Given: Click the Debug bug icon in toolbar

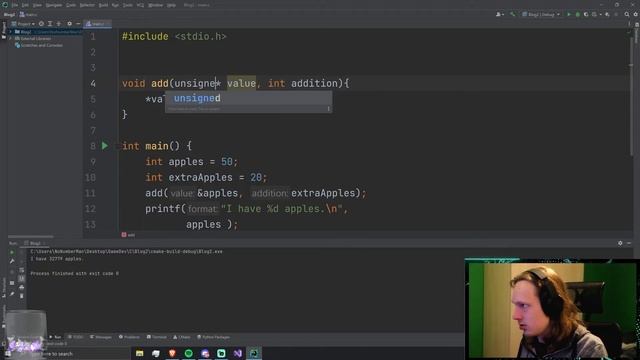Looking at the screenshot, I should point(578,14).
